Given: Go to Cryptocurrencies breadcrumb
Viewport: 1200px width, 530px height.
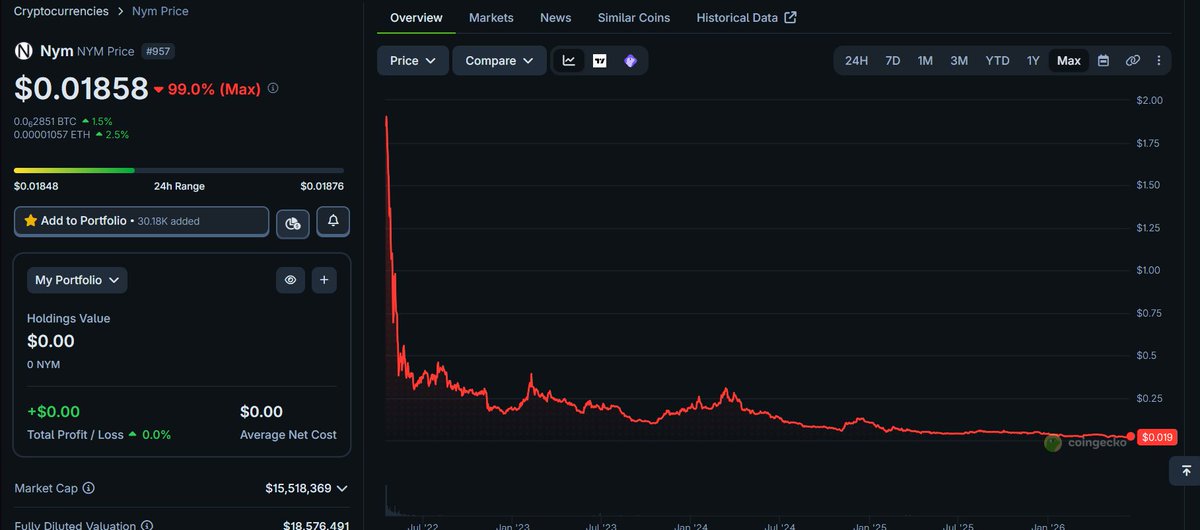Looking at the screenshot, I should 61,11.
